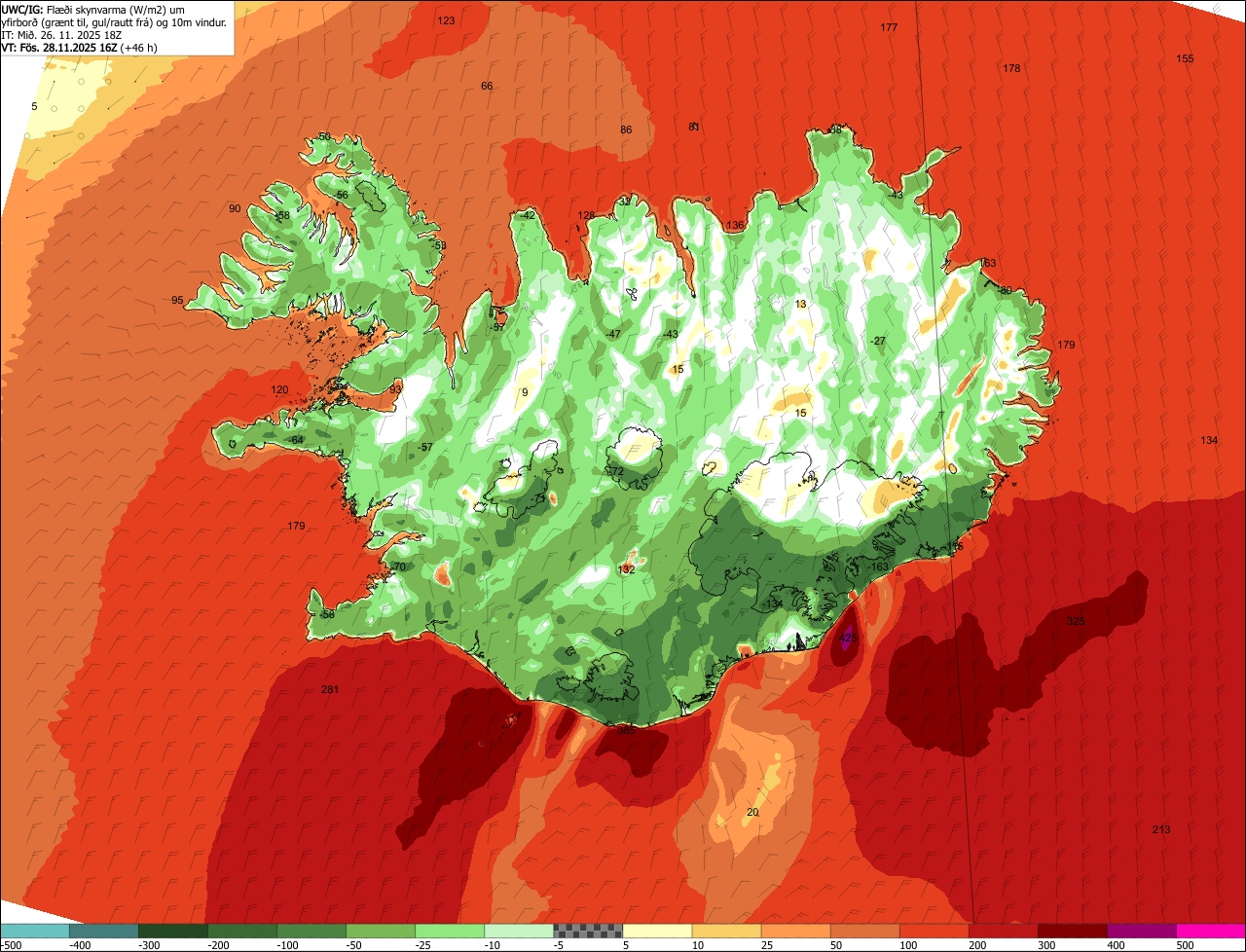Screen dimensions: 1246x952
Task: Click the '13' value on land
Action: click(x=801, y=304)
